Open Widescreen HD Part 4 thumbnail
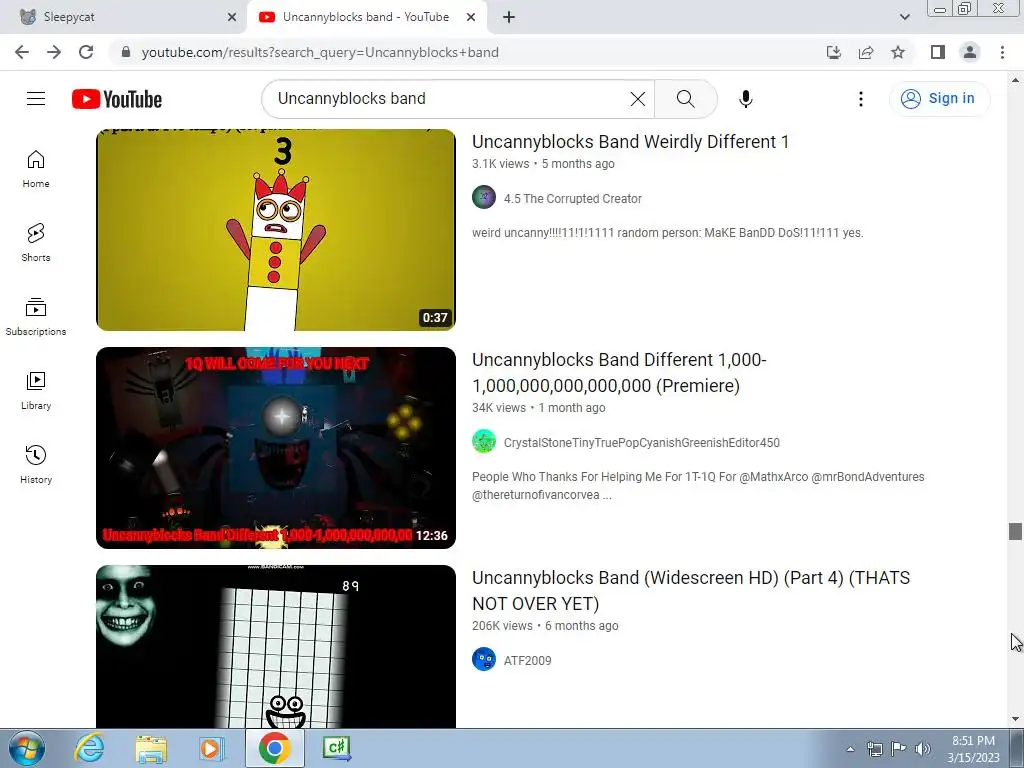 point(276,647)
